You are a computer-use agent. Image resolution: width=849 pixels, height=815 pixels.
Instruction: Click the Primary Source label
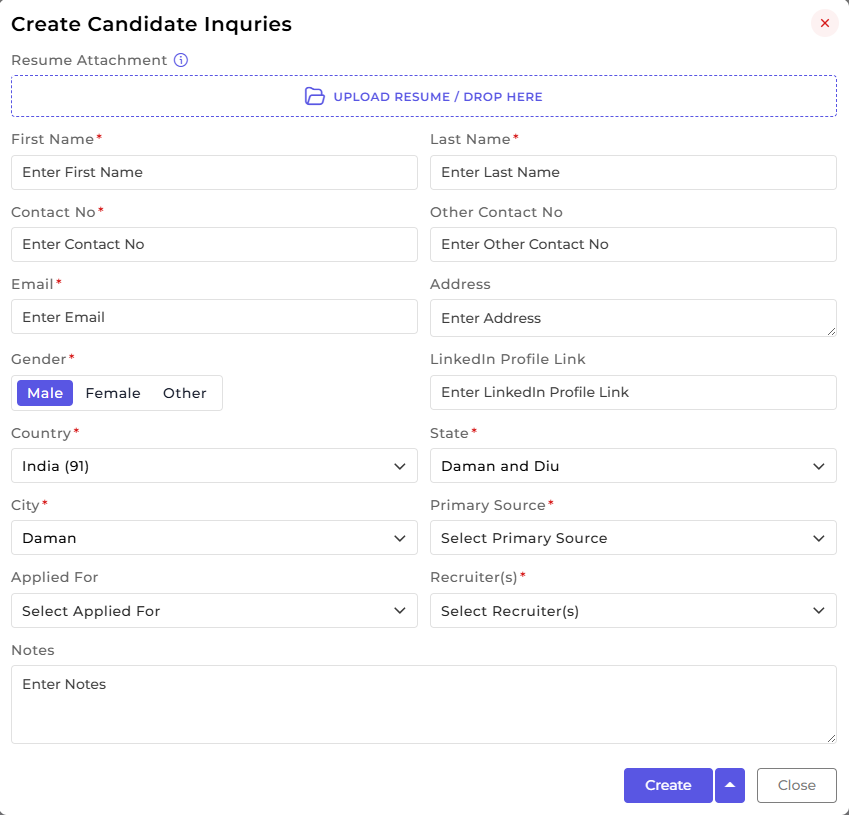click(488, 505)
